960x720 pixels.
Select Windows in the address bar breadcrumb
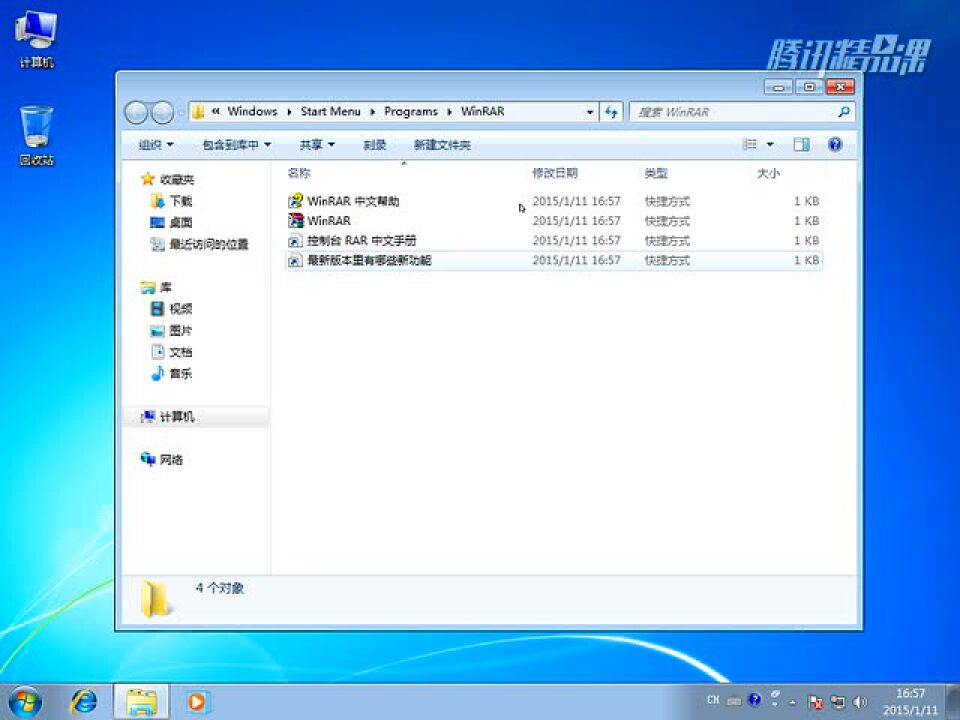tap(252, 111)
